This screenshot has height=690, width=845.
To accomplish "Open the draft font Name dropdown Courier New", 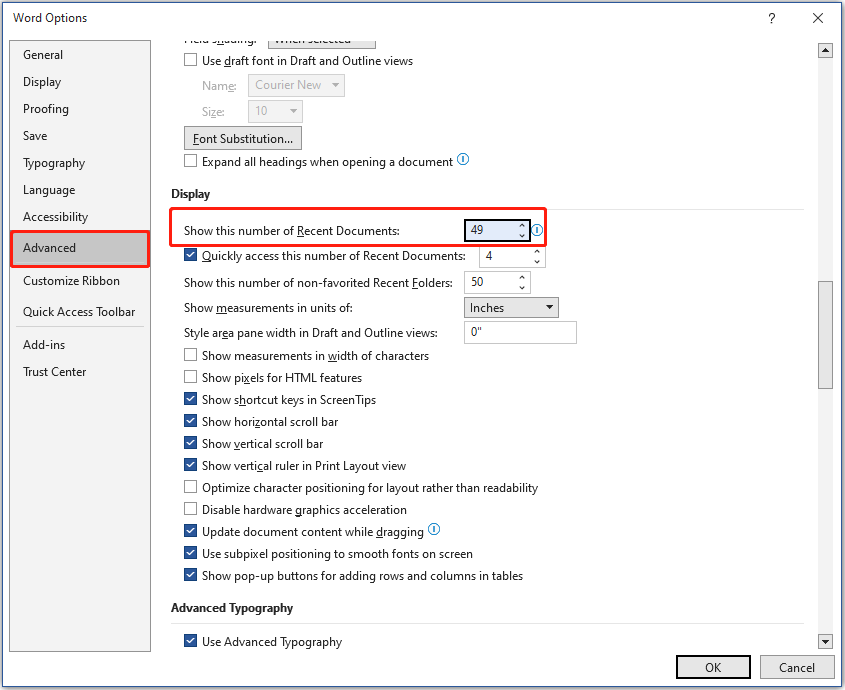I will (x=296, y=85).
